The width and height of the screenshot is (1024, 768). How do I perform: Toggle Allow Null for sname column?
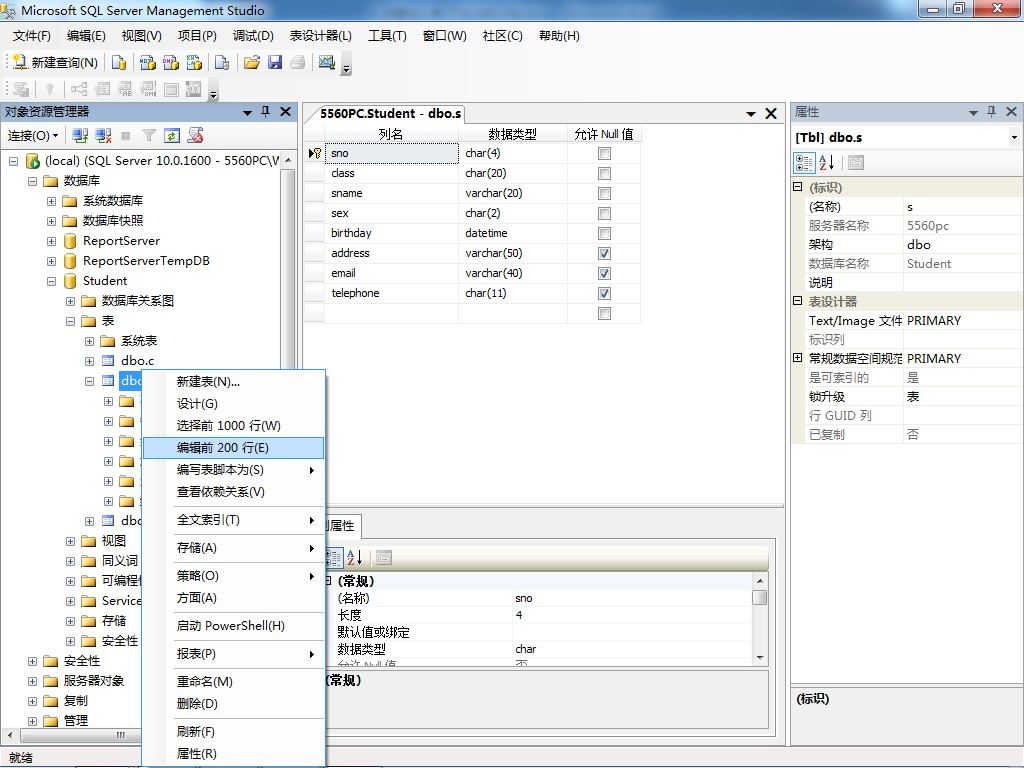[604, 193]
